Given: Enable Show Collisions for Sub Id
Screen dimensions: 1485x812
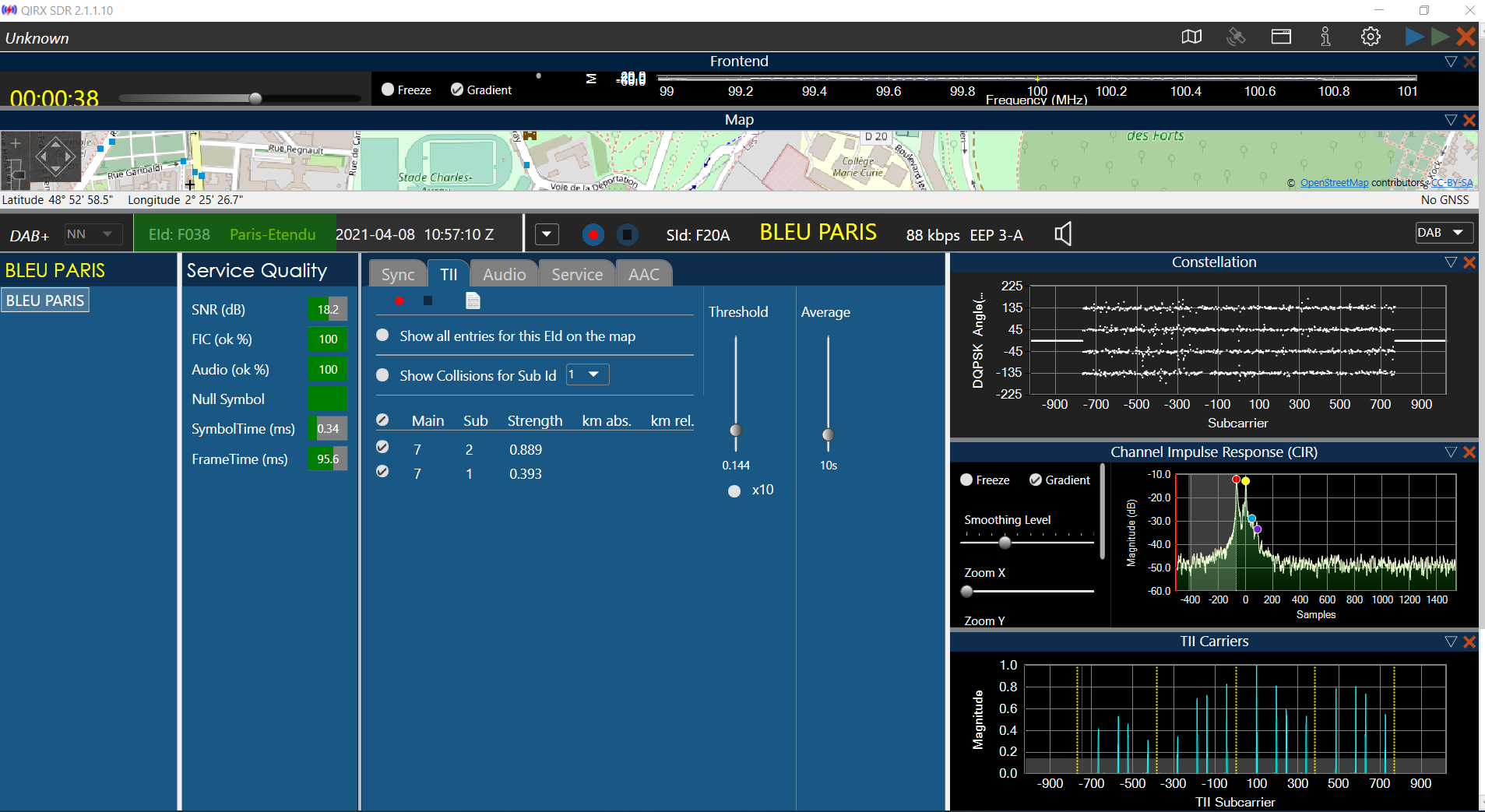Looking at the screenshot, I should click(x=382, y=375).
